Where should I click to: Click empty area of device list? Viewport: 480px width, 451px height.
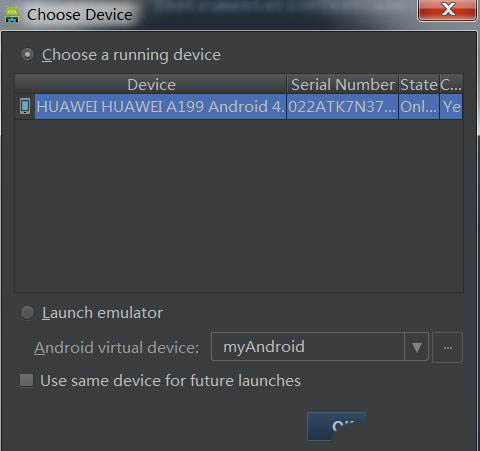[239, 205]
